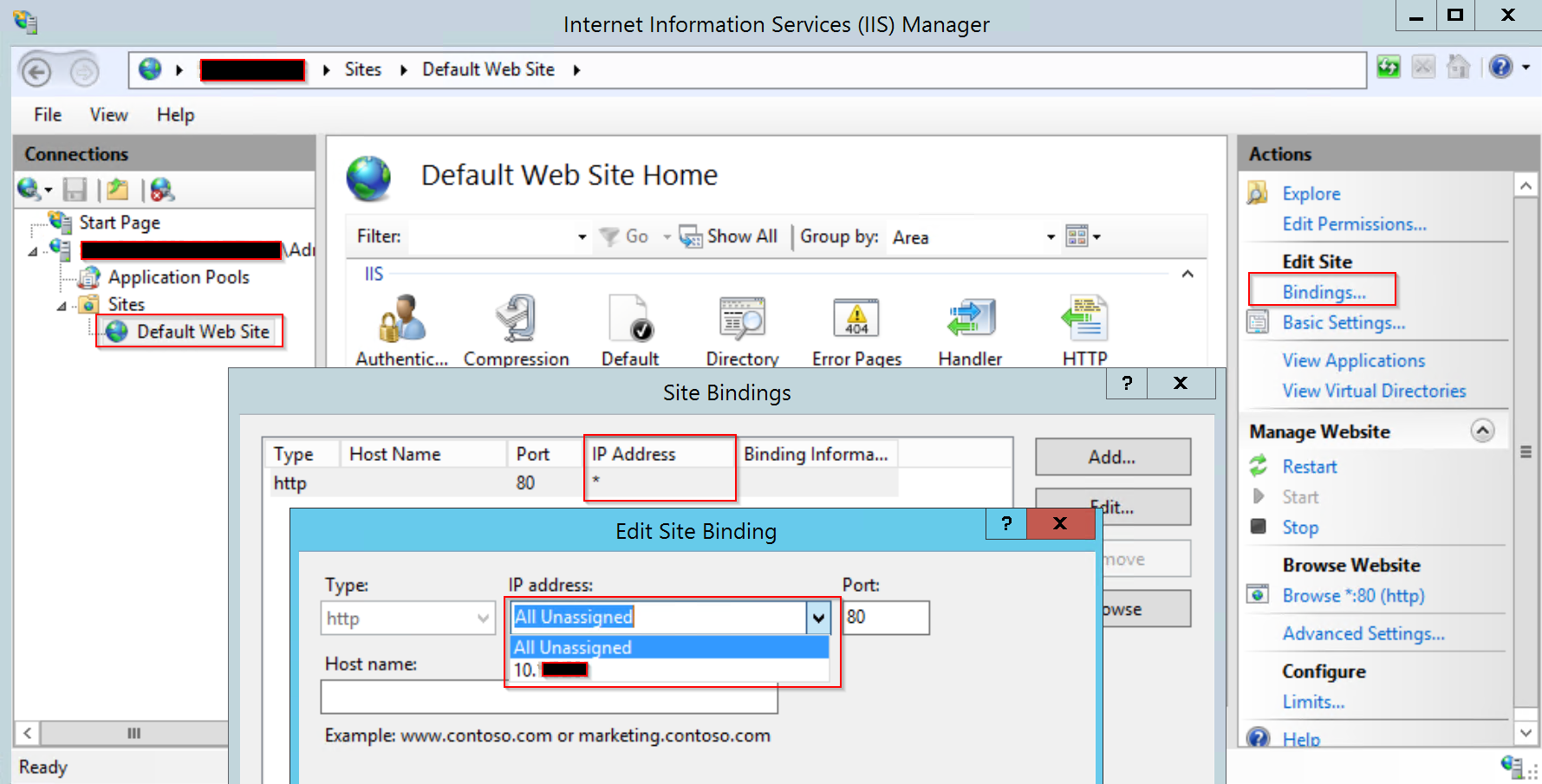Open the Handler Mappings feature icon
This screenshot has height=784, width=1542.
click(970, 318)
